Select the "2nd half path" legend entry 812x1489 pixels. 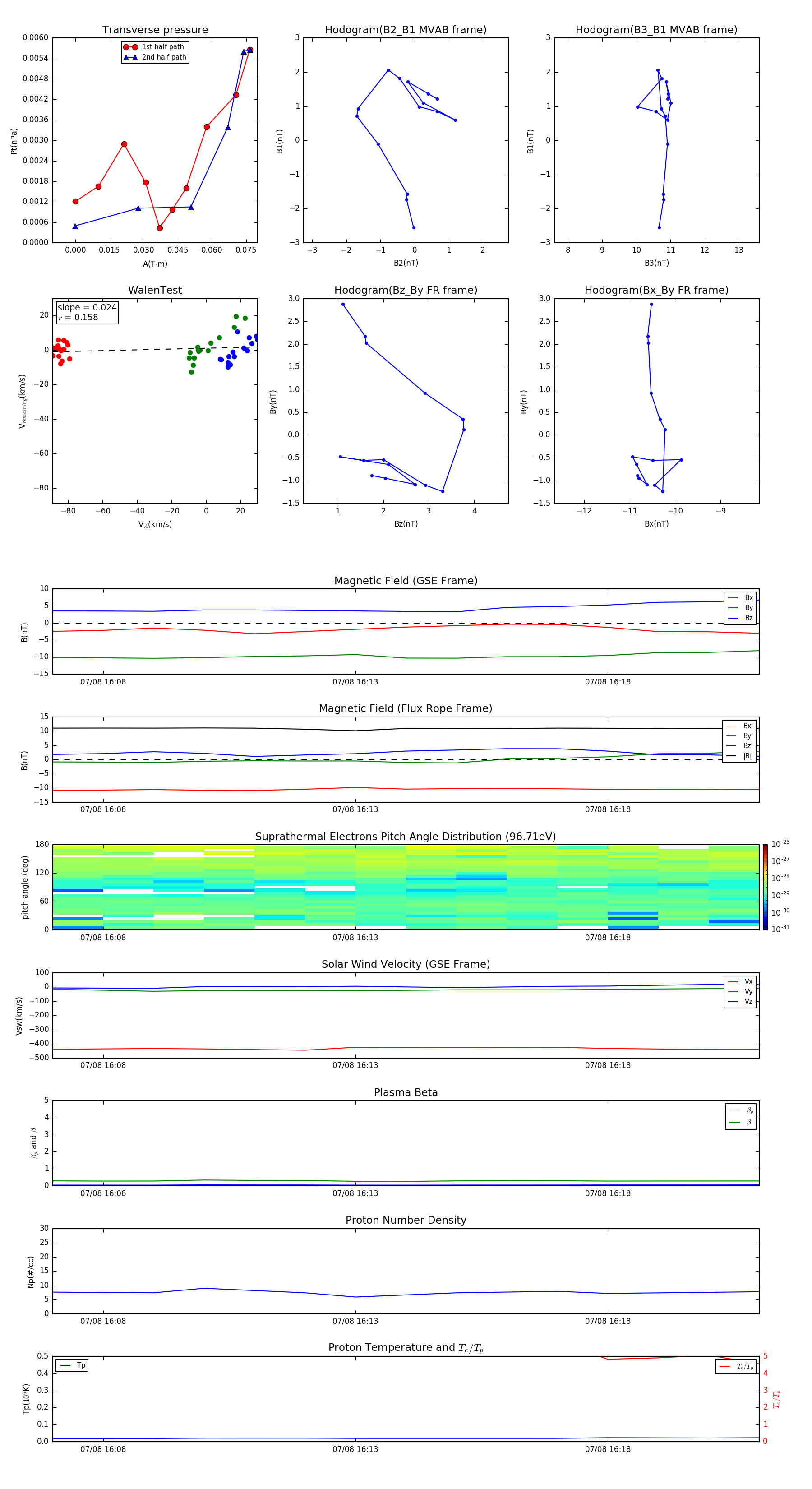click(154, 57)
